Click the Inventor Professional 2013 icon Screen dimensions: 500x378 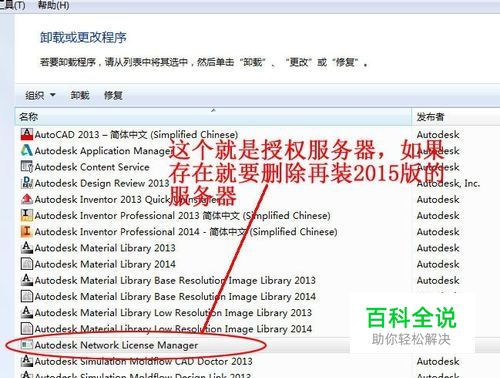click(27, 215)
